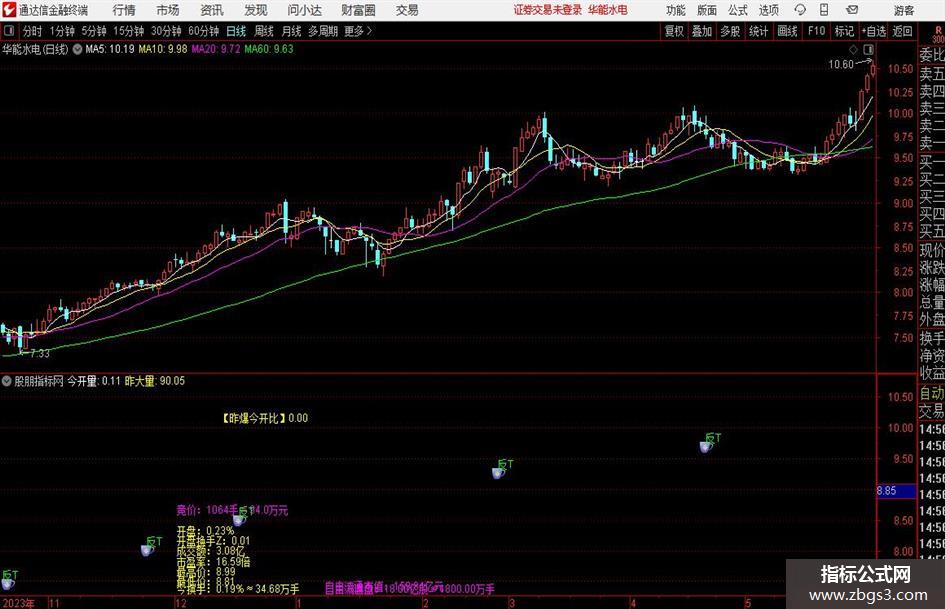Screen dimensions: 945x609
Task: Click the 复权 toolbar button
Action: tap(674, 31)
